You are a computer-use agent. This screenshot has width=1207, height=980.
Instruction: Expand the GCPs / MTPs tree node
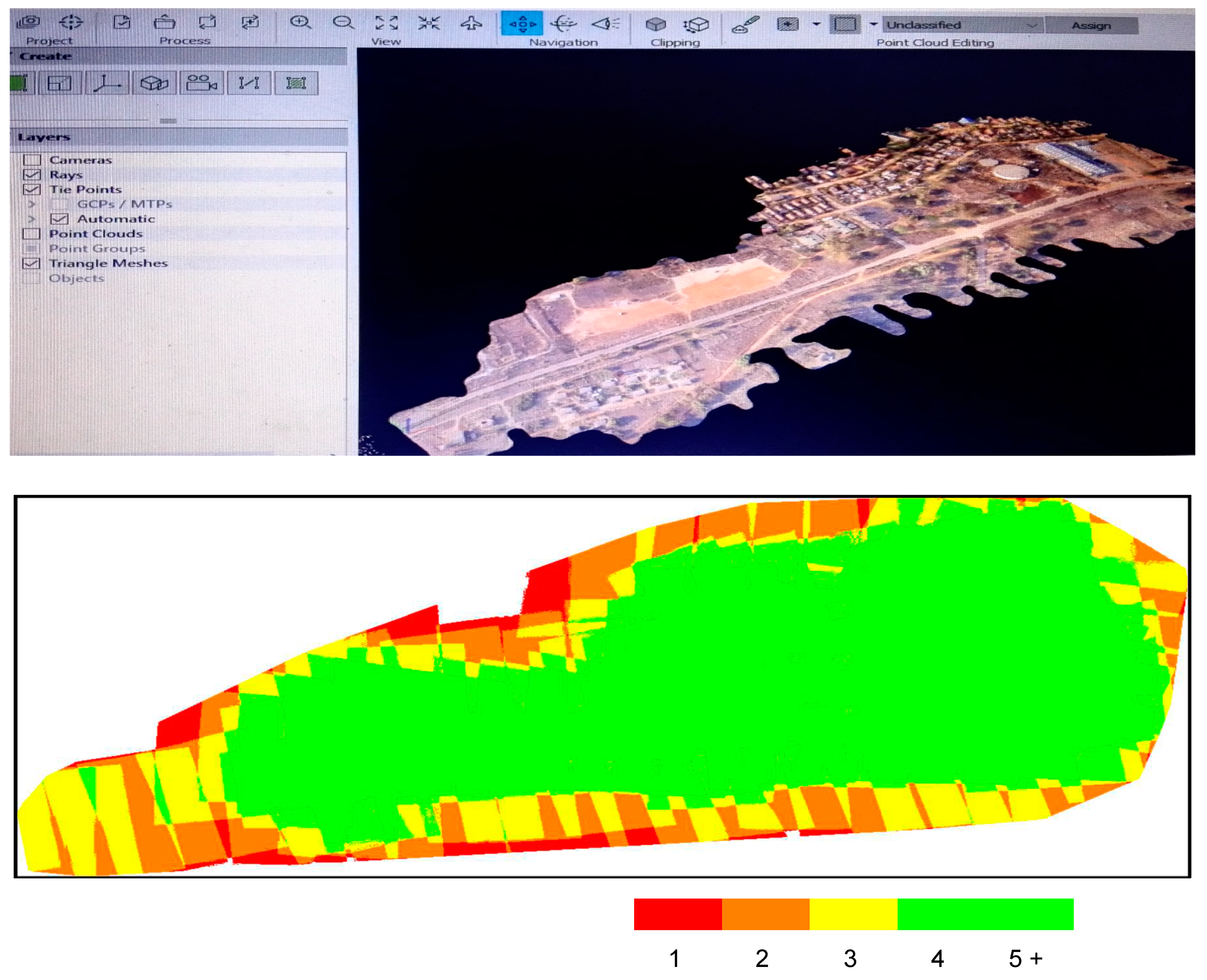[31, 204]
